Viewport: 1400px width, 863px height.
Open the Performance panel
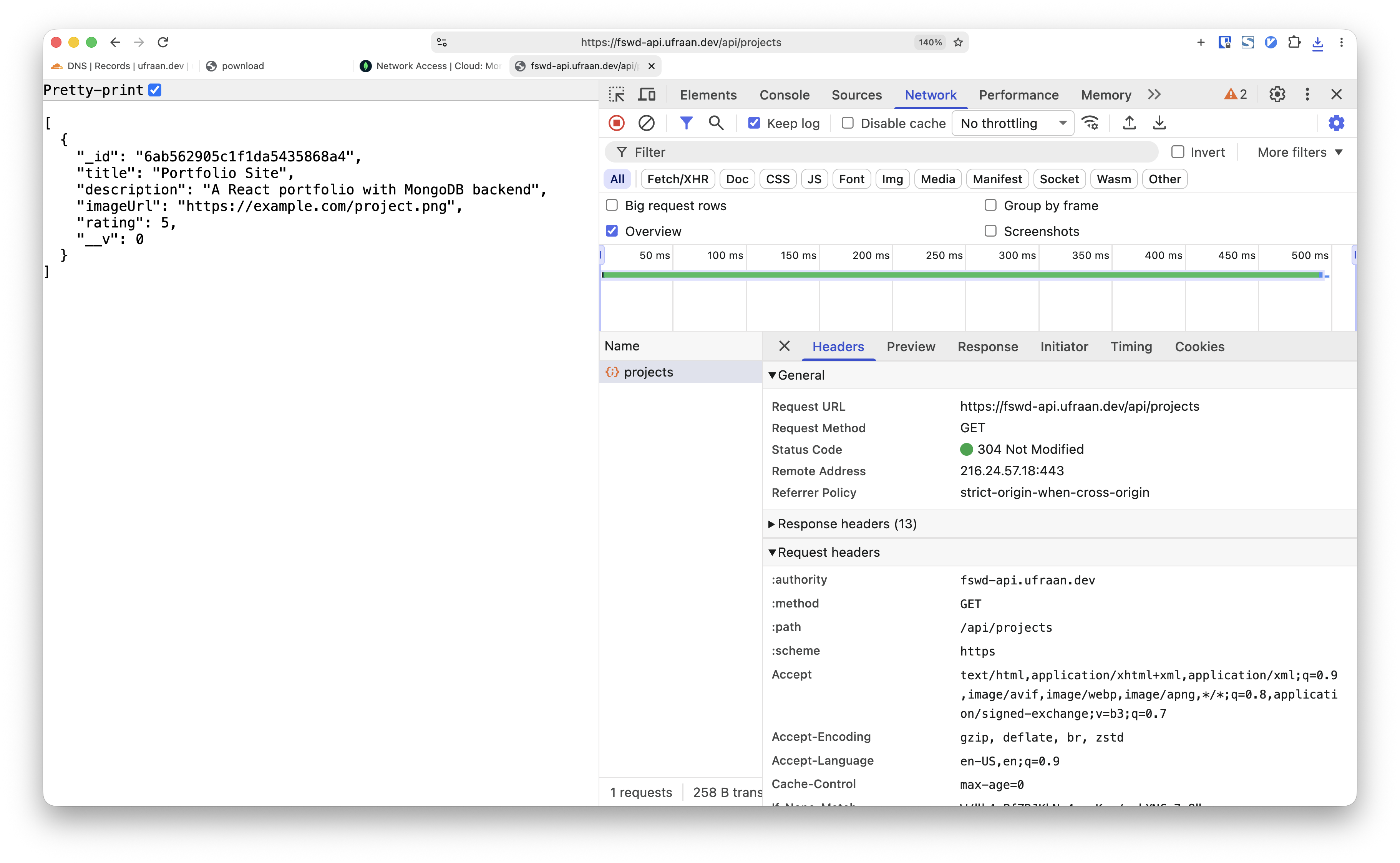1018,95
